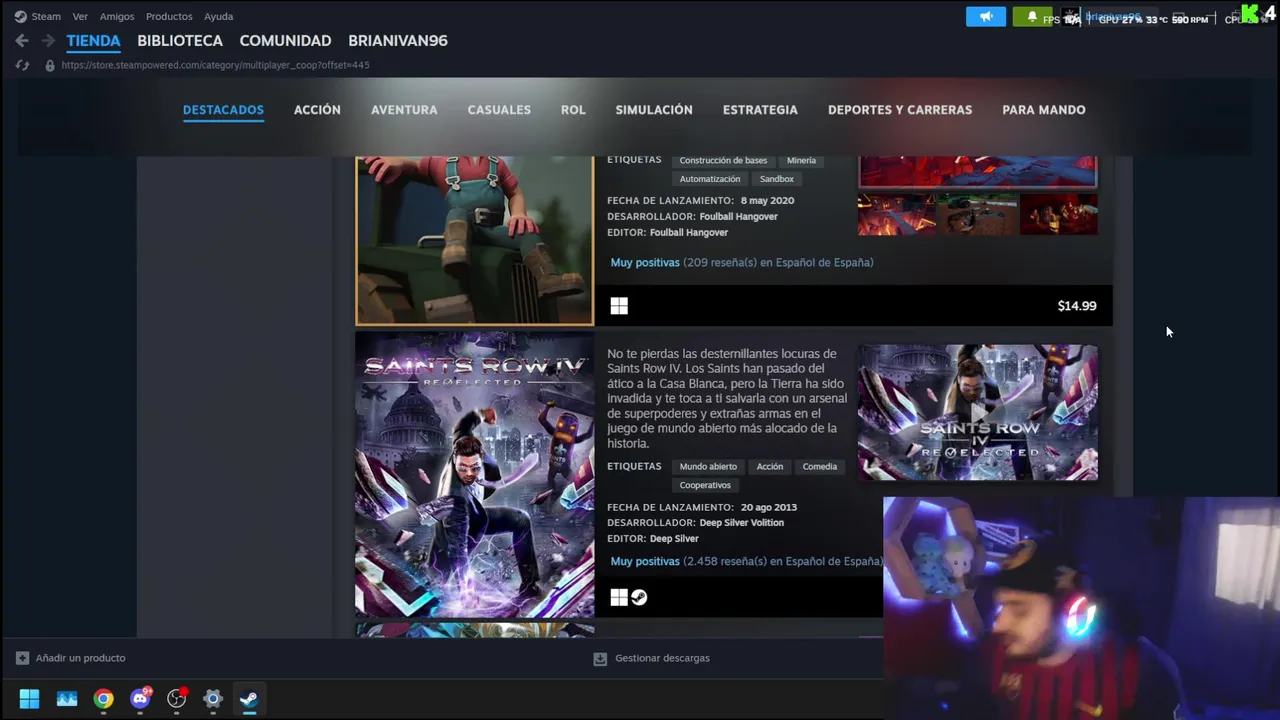1280x720 pixels.
Task: Click the padlock icon beside the URL
Action: pyautogui.click(x=50, y=65)
